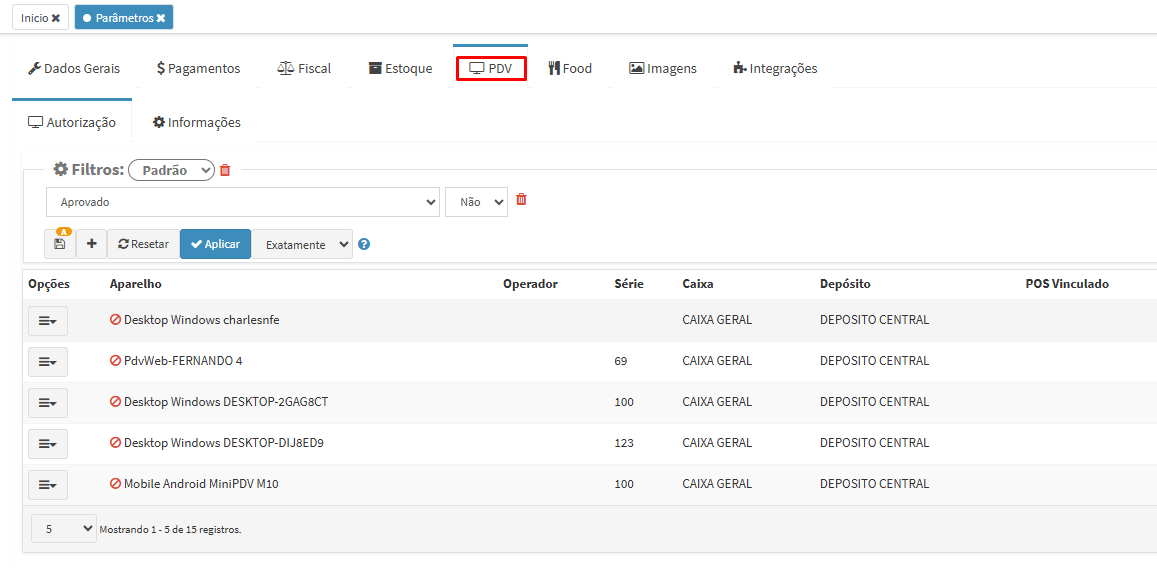
Task: Close the Parâmetros tab with X
Action: (161, 18)
